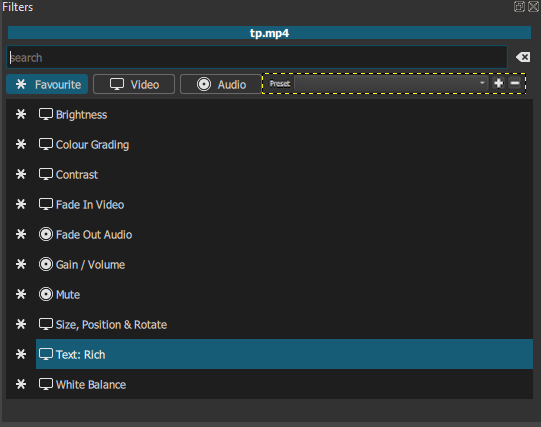Switch to the Video filters tab
541x427 pixels.
[x=134, y=84]
